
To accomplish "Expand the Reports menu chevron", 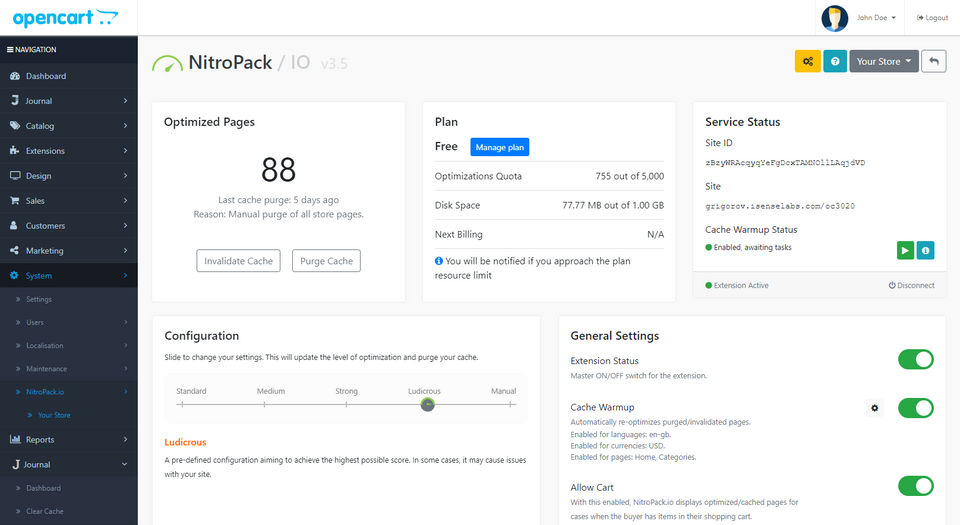I will [x=125, y=439].
